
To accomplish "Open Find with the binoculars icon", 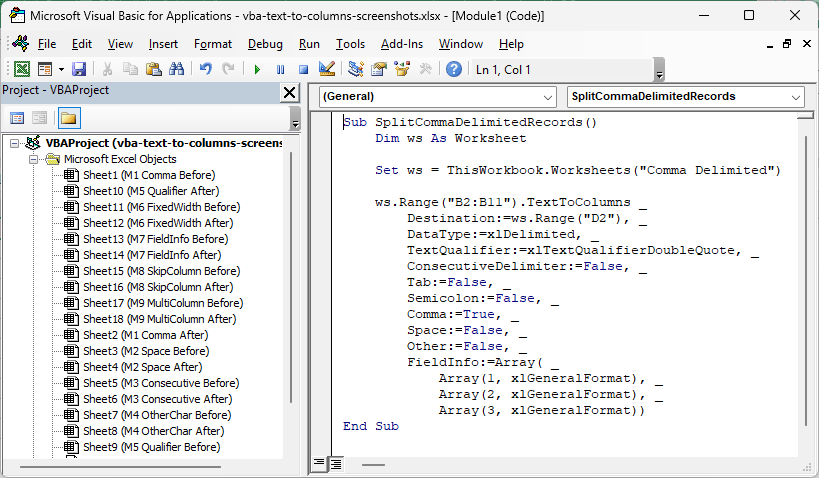I will point(177,69).
